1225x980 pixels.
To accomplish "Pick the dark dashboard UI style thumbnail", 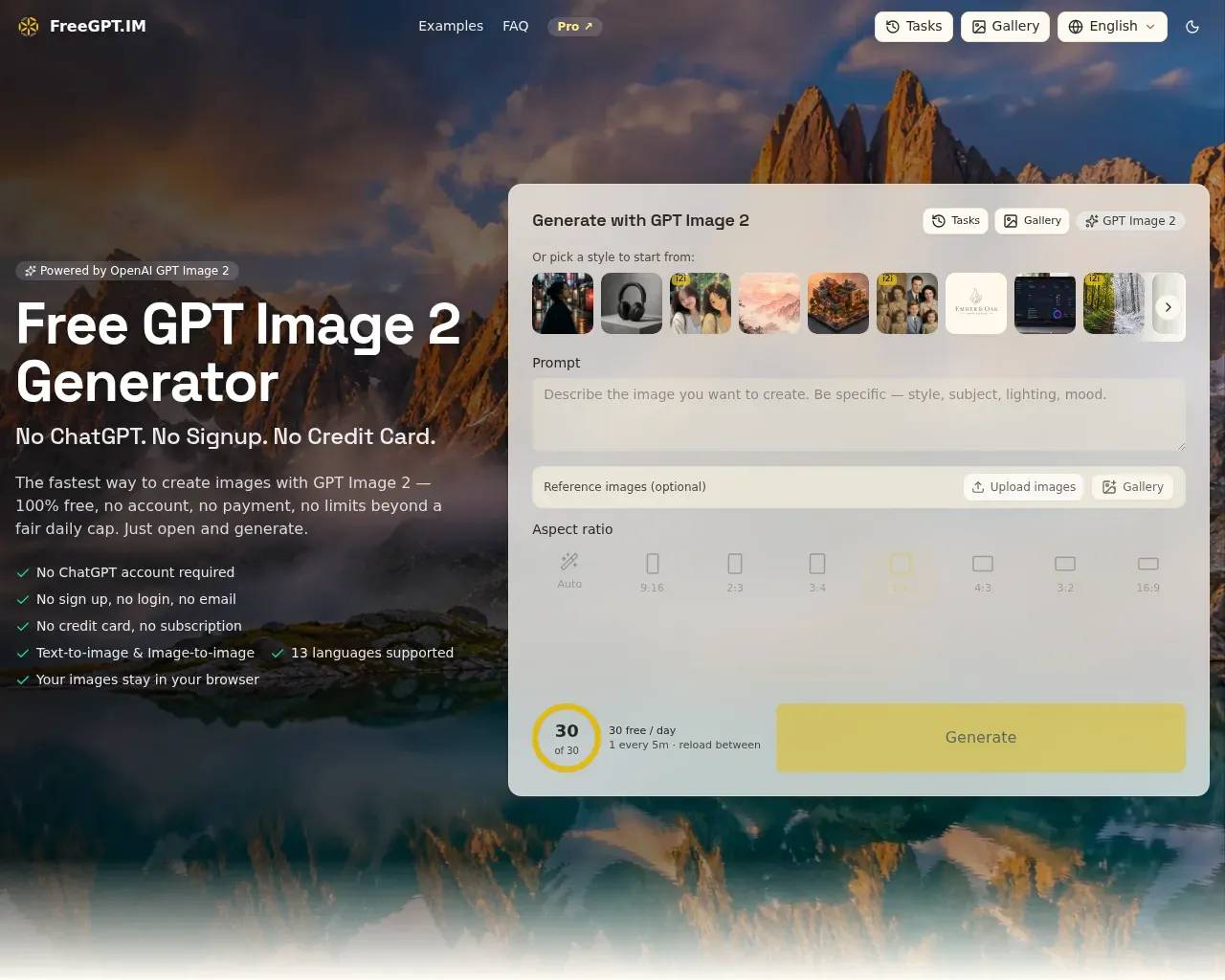I will [1045, 303].
